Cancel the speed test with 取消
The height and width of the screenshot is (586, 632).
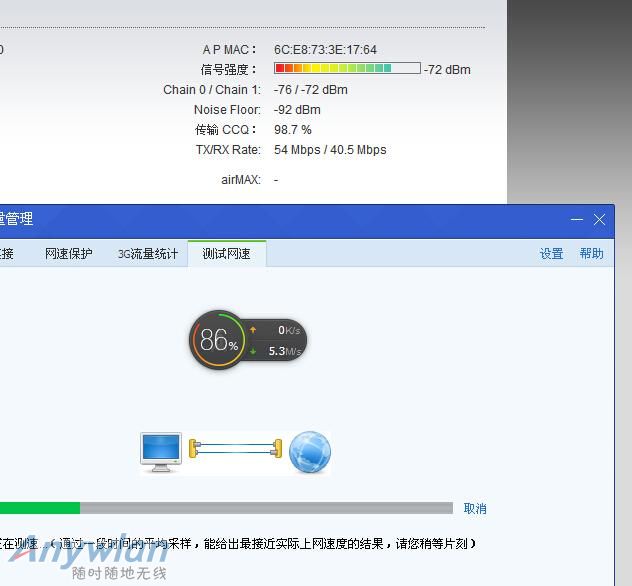(475, 508)
